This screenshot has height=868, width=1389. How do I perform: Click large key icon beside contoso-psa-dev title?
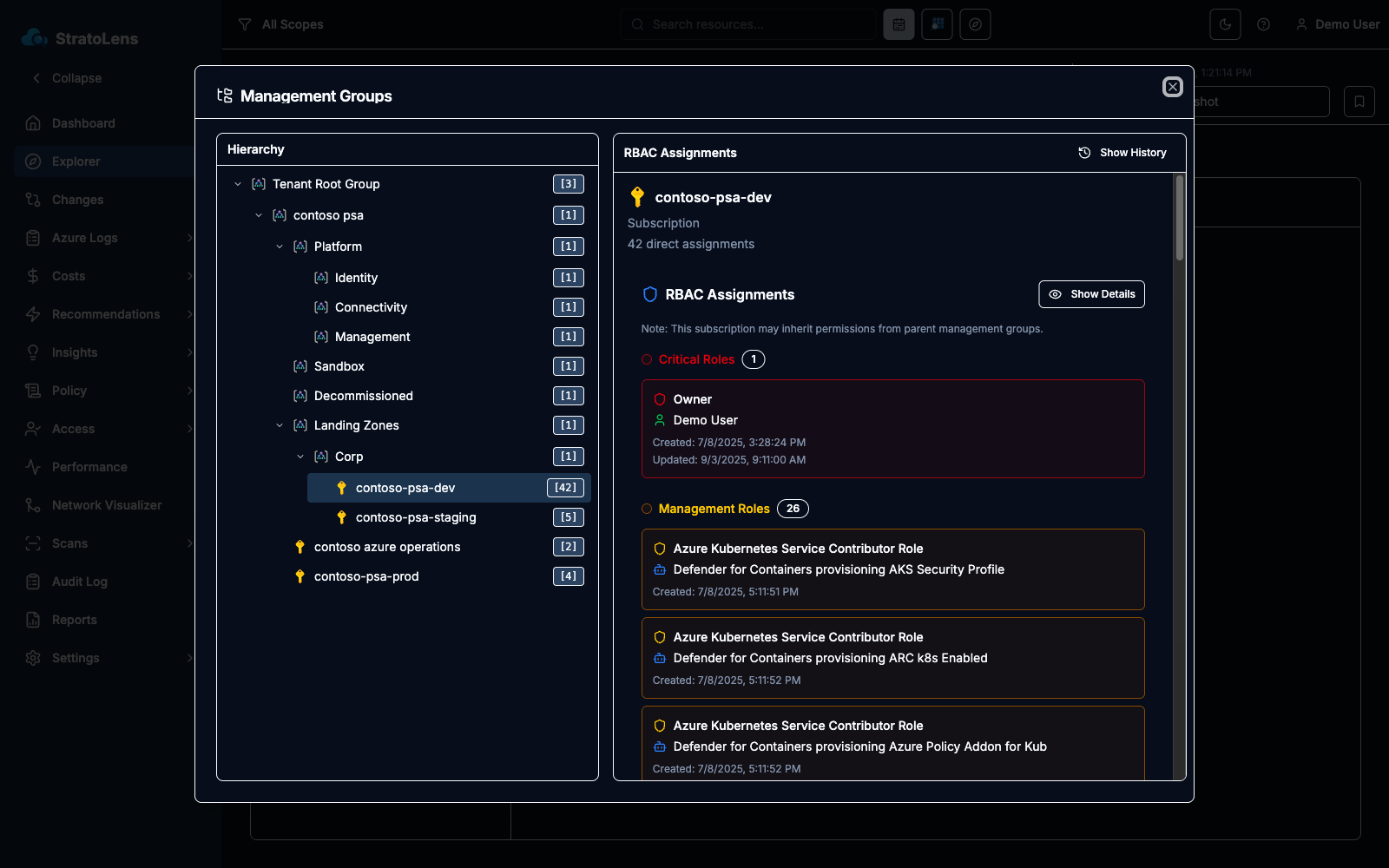(637, 197)
